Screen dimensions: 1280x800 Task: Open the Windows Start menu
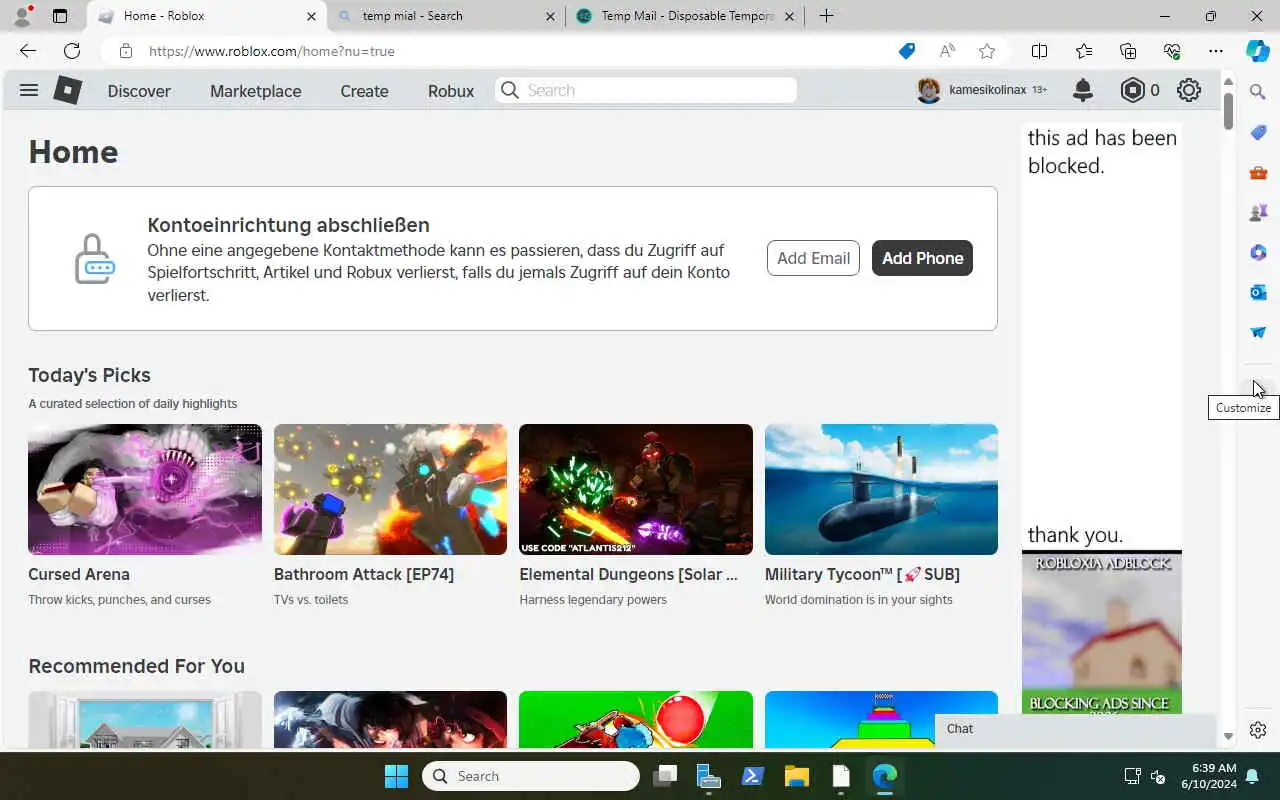(396, 776)
